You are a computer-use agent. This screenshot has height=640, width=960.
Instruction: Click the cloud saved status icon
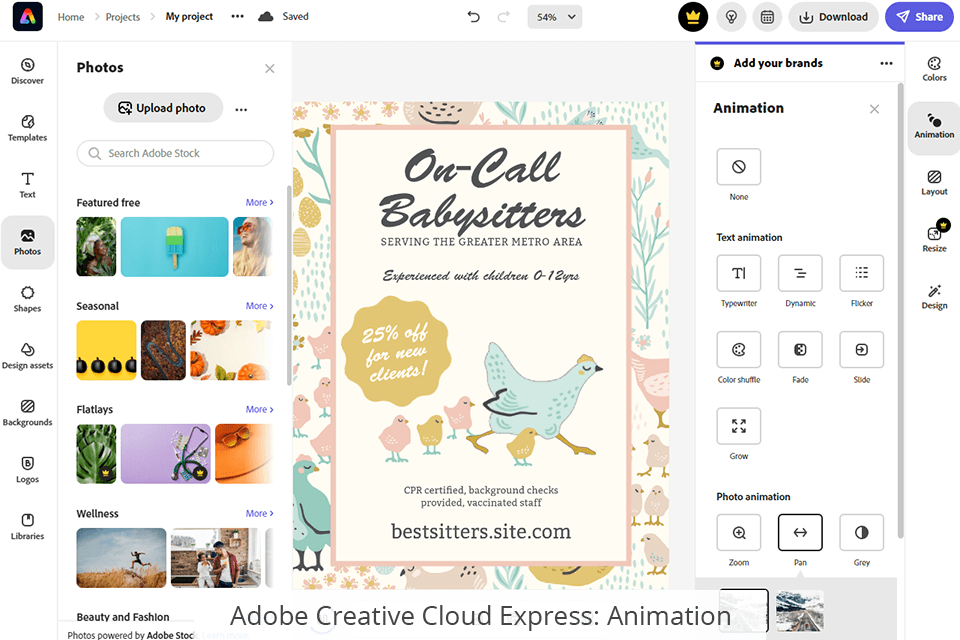[x=266, y=17]
